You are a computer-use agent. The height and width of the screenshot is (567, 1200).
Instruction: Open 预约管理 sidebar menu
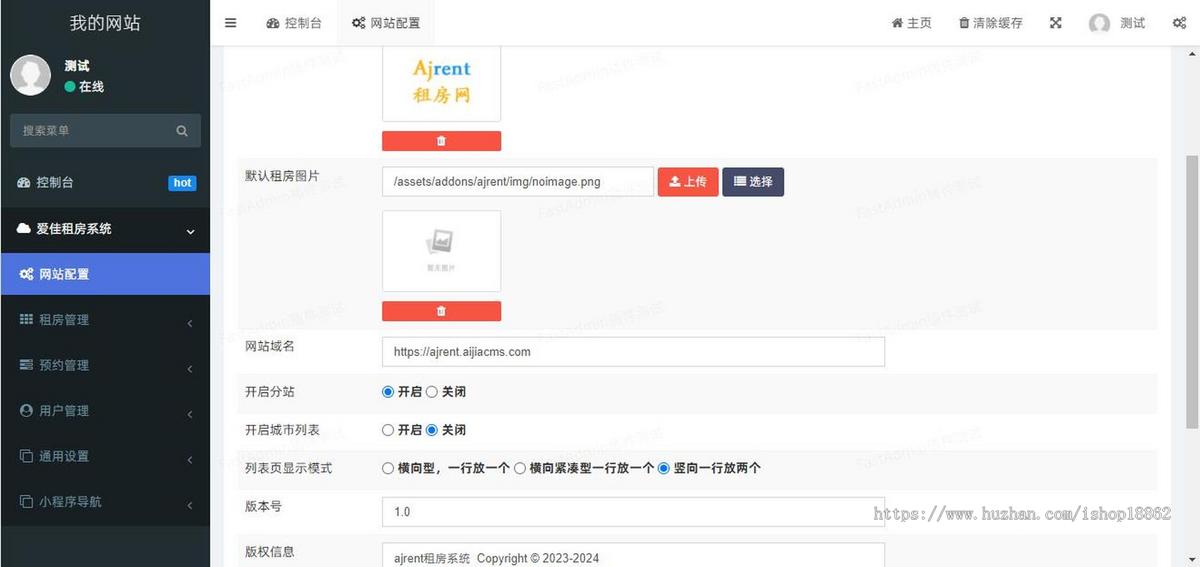[105, 366]
